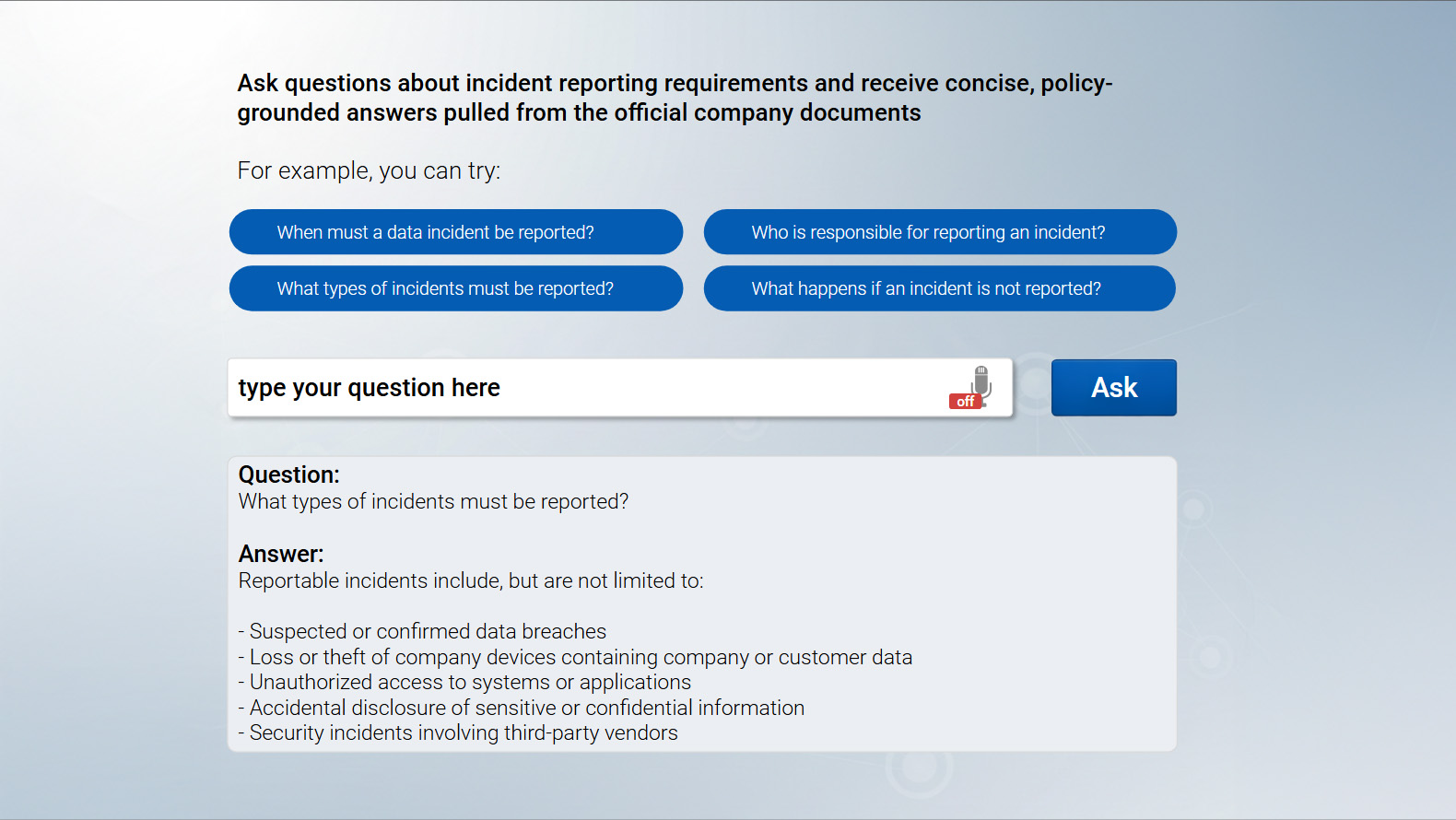The height and width of the screenshot is (820, 1456).
Task: Click the Ask button
Action: click(x=1113, y=388)
